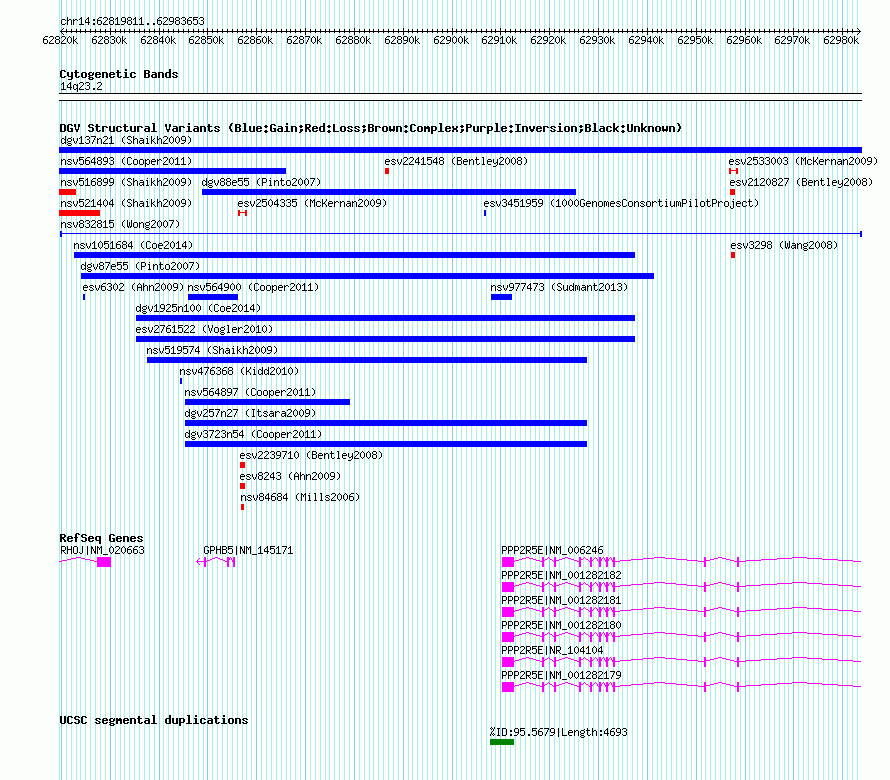Click nsv476368 (Kidd2010) variant label

click(x=239, y=371)
